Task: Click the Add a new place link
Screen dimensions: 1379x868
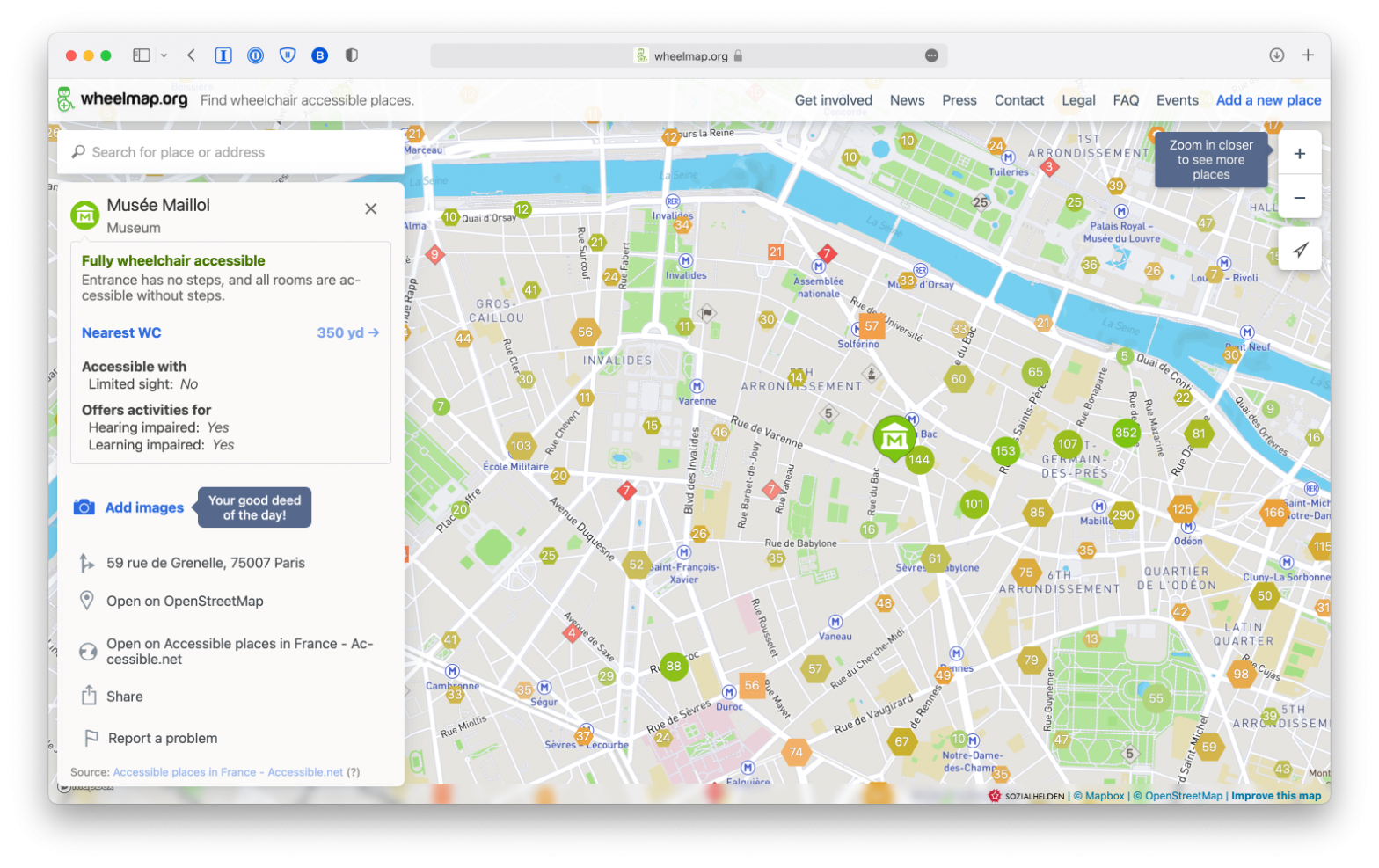Action: 1267,100
